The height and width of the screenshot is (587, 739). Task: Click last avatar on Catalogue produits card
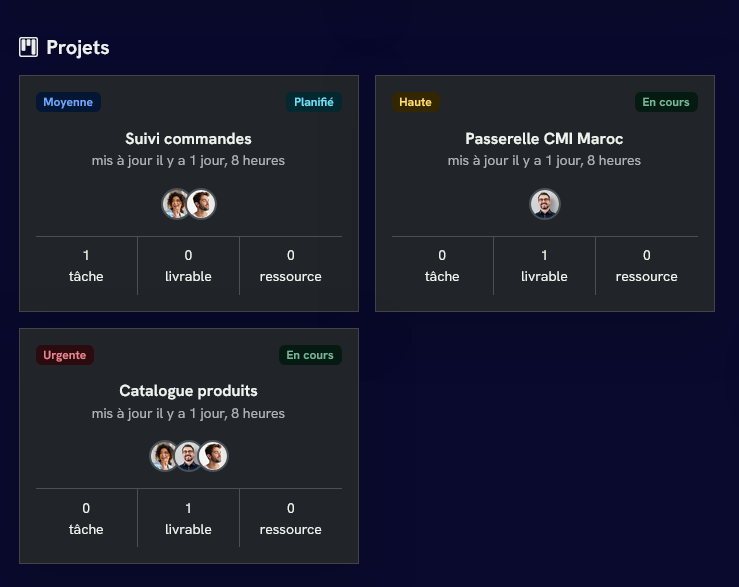click(213, 456)
